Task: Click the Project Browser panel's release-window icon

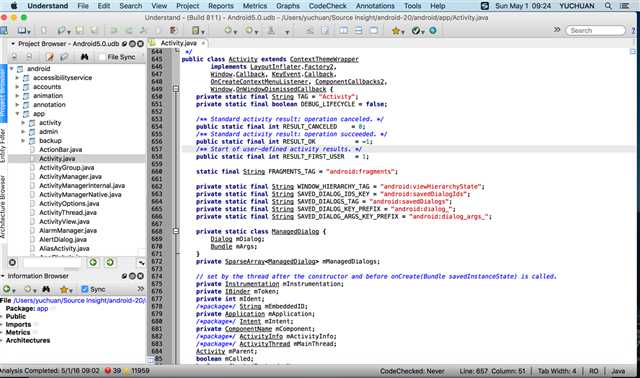Action: tap(124, 44)
